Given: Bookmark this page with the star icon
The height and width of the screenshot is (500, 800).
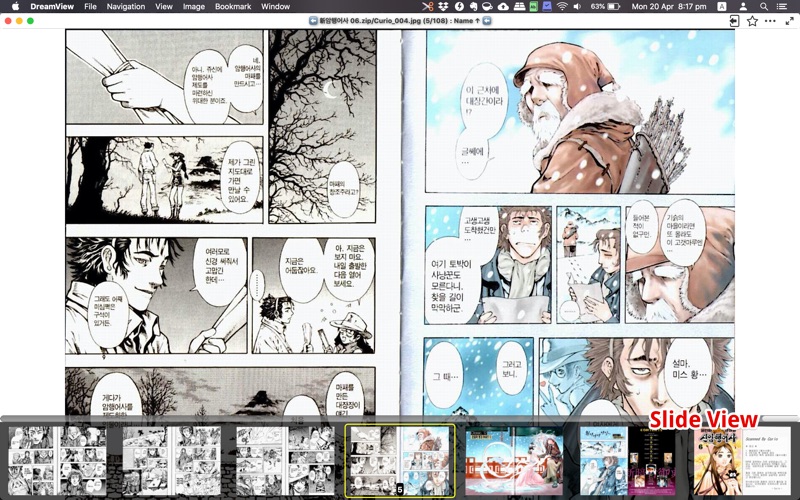Looking at the screenshot, I should (752, 21).
